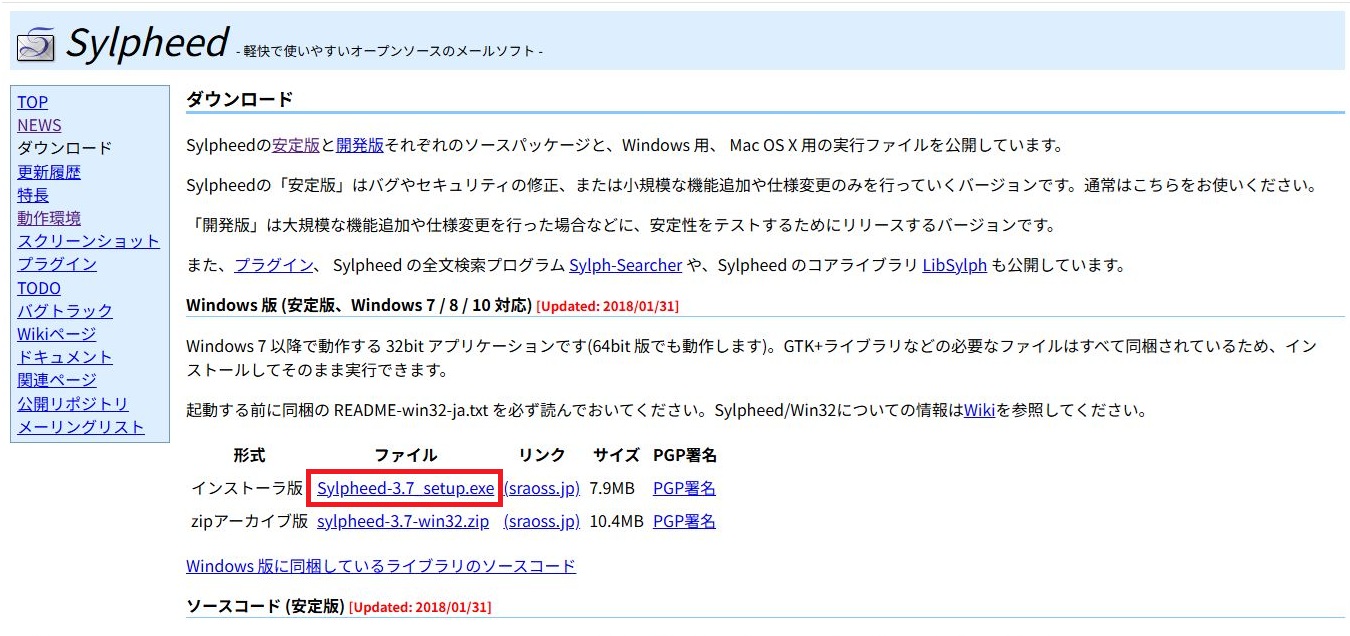The image size is (1350, 636).
Task: Open the LibSylph library link
Action: [954, 265]
